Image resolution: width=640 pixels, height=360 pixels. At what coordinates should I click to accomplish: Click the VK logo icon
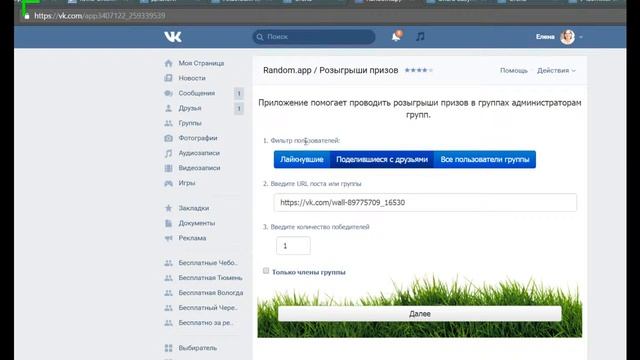coord(173,37)
